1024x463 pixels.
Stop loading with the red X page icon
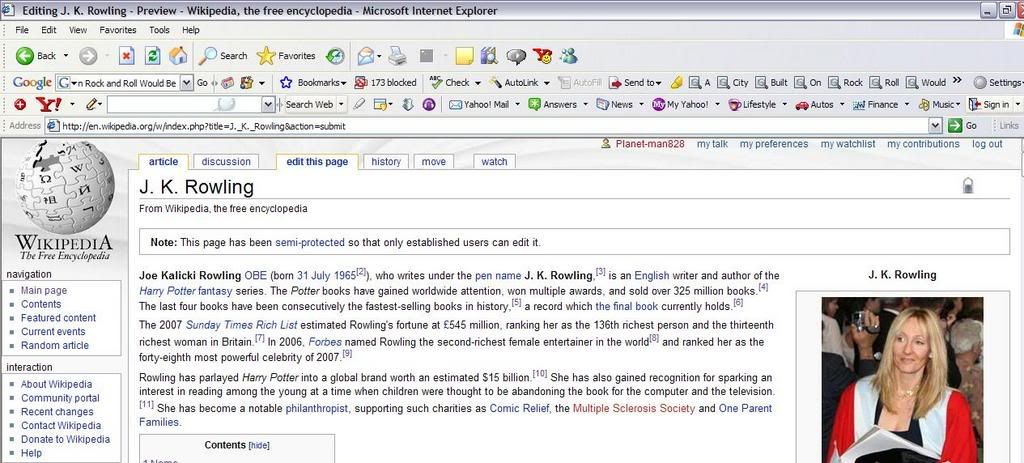click(127, 56)
